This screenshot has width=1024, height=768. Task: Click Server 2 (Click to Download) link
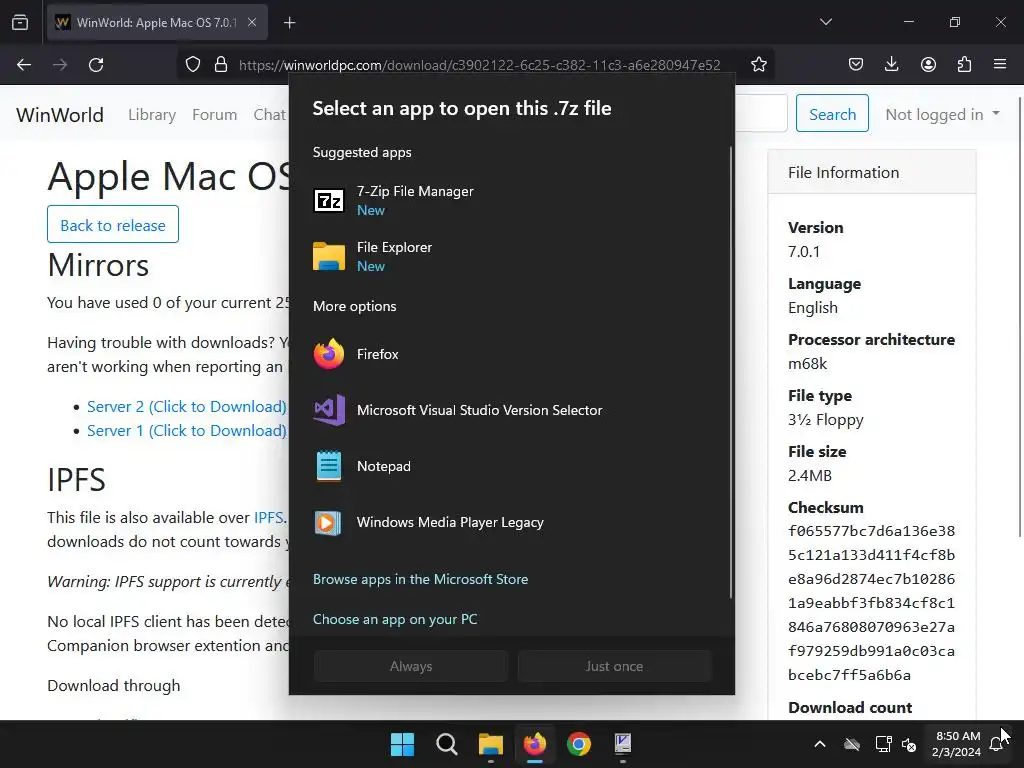(x=187, y=406)
